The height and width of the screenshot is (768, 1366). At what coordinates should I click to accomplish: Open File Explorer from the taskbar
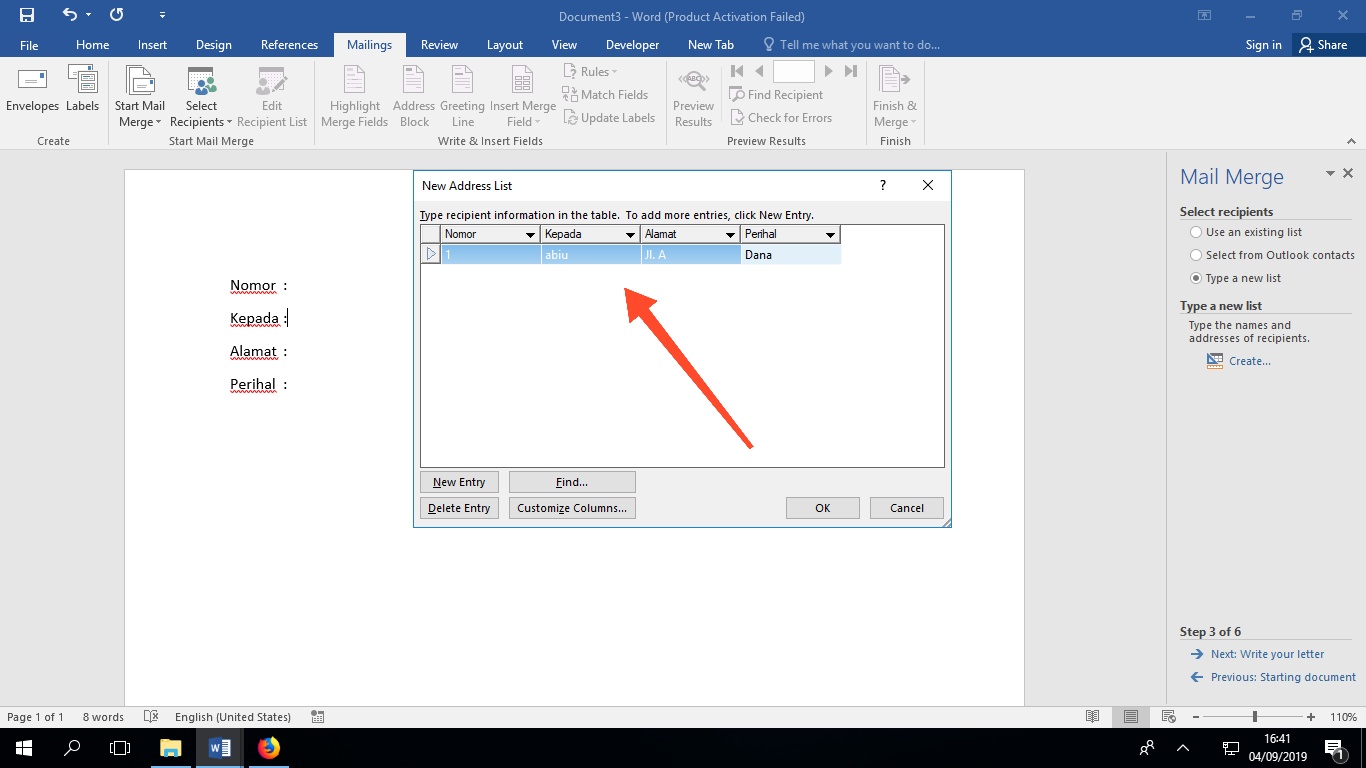[x=170, y=747]
